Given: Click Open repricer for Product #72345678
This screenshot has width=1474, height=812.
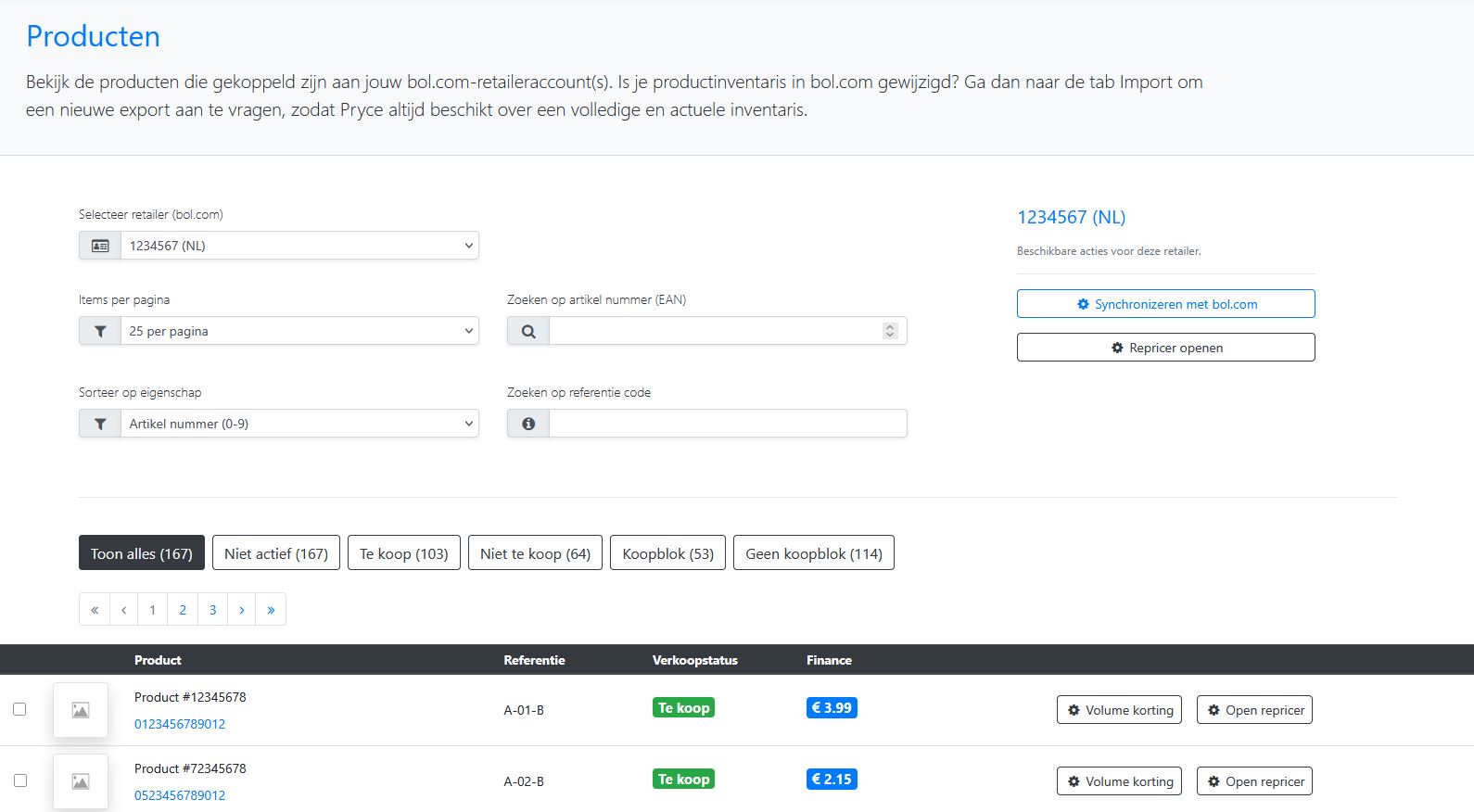Looking at the screenshot, I should point(1255,781).
